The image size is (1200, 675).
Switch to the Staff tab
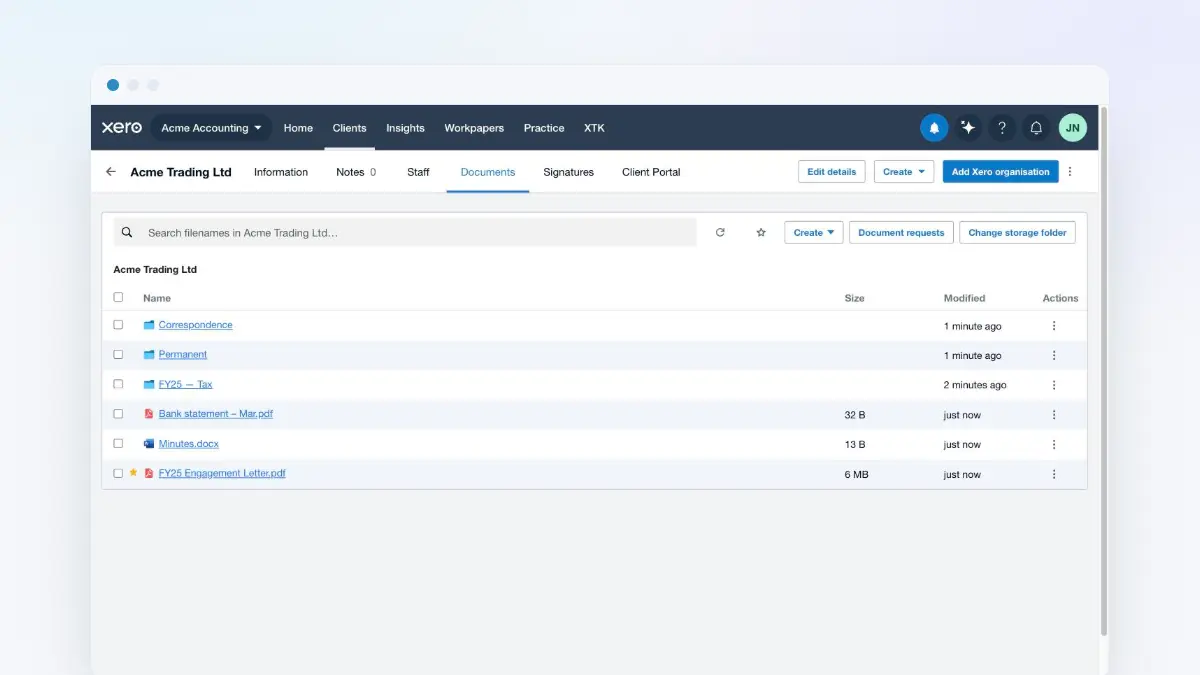(418, 172)
